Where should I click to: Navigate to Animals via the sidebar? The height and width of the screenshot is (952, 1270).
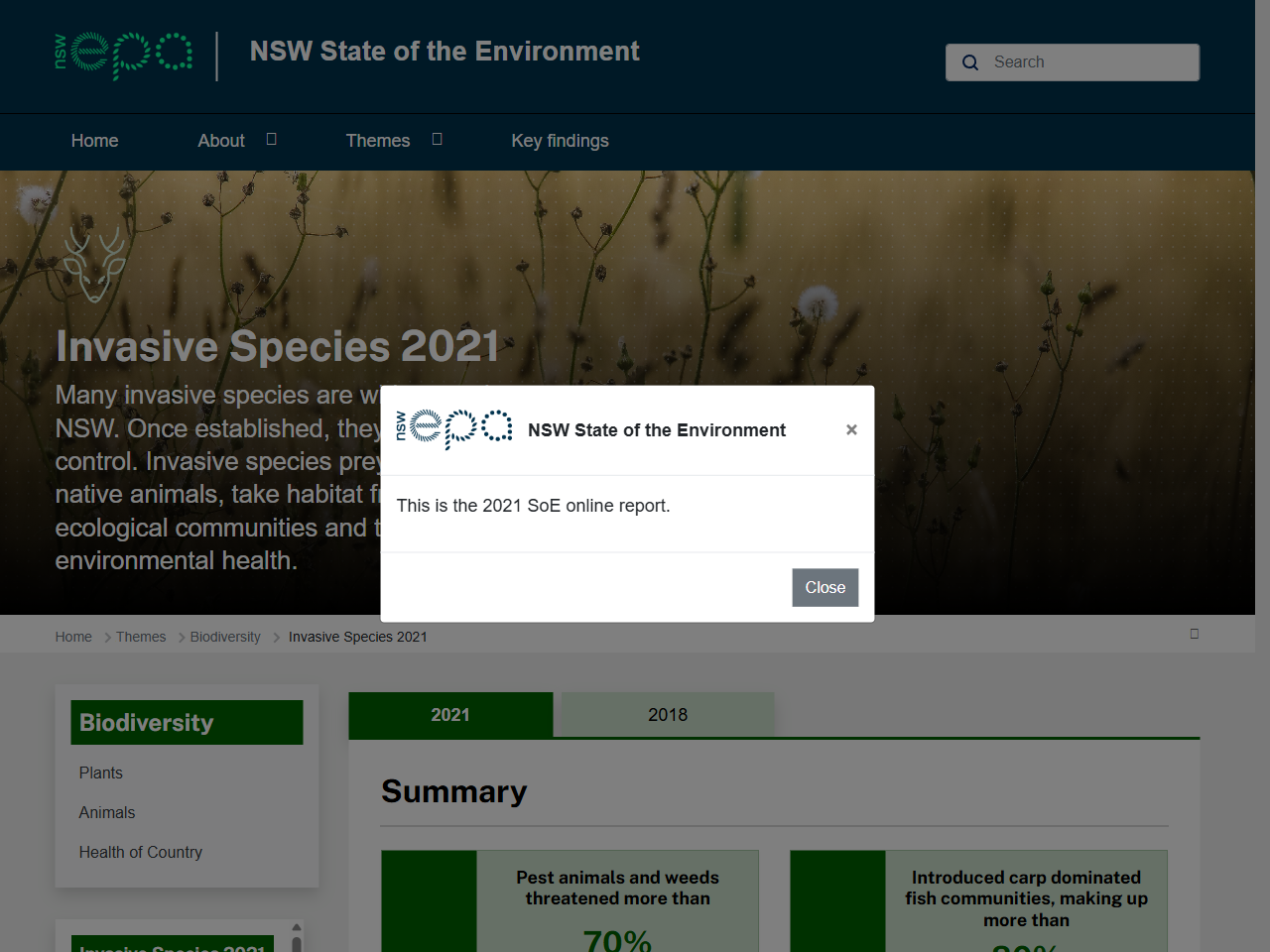coord(106,812)
